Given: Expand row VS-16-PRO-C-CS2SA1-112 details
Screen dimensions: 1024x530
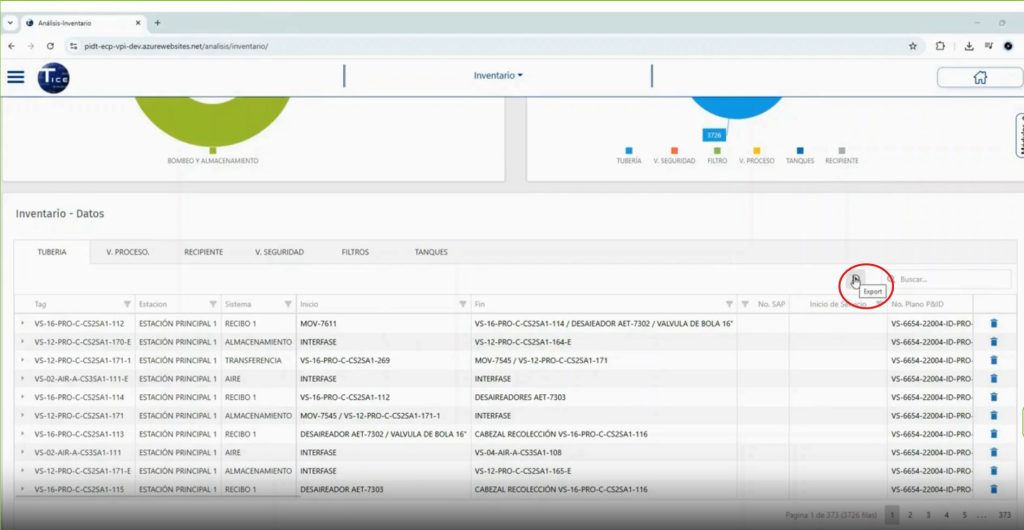Looking at the screenshot, I should point(23,323).
